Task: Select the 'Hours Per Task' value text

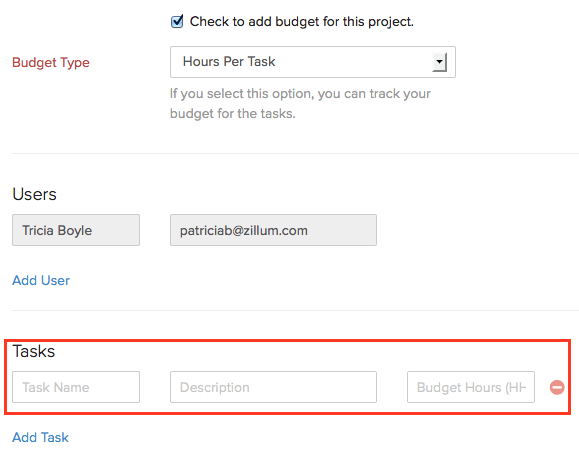Action: pyautogui.click(x=229, y=61)
